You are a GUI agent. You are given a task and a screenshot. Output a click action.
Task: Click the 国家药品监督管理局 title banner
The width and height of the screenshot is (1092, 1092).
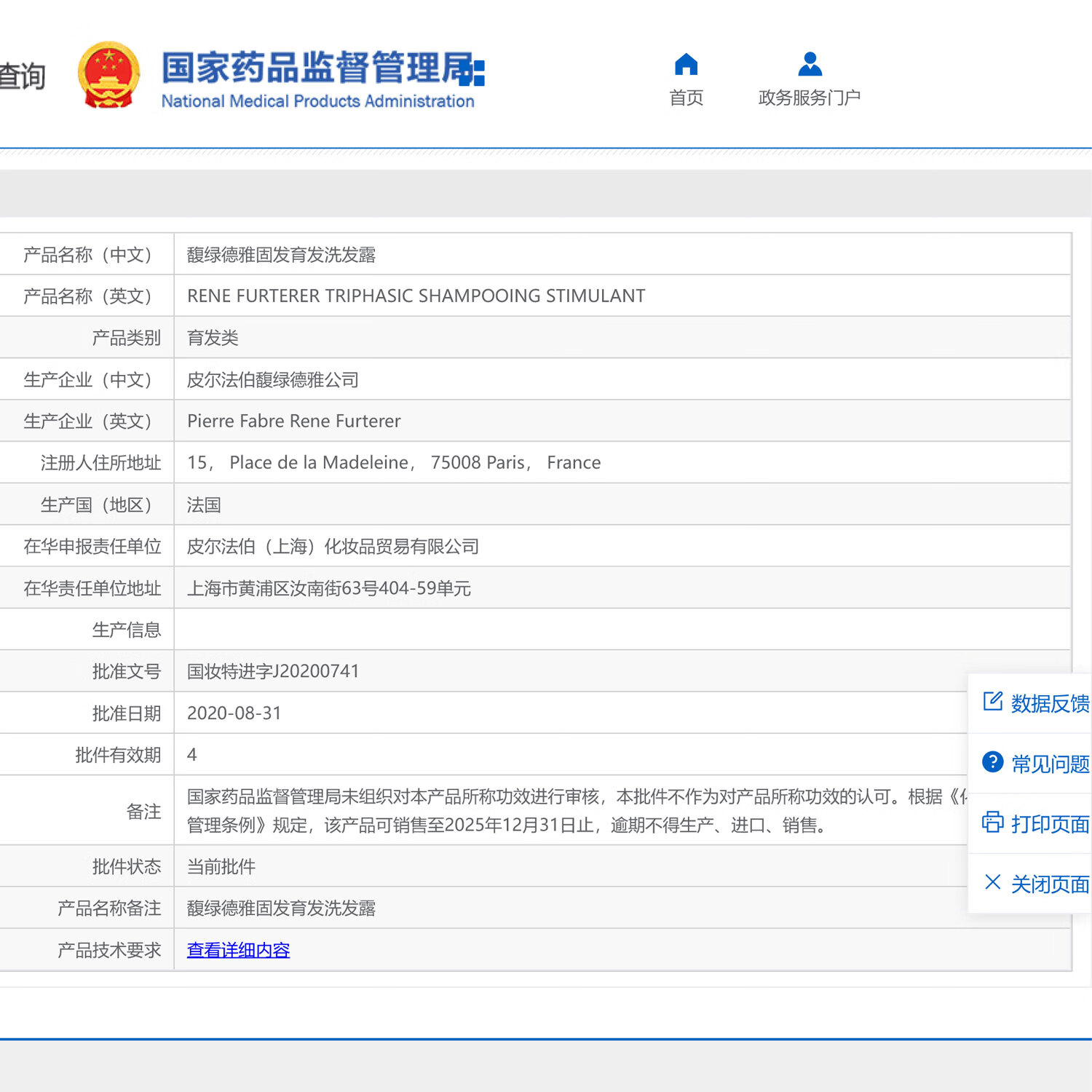tap(322, 68)
